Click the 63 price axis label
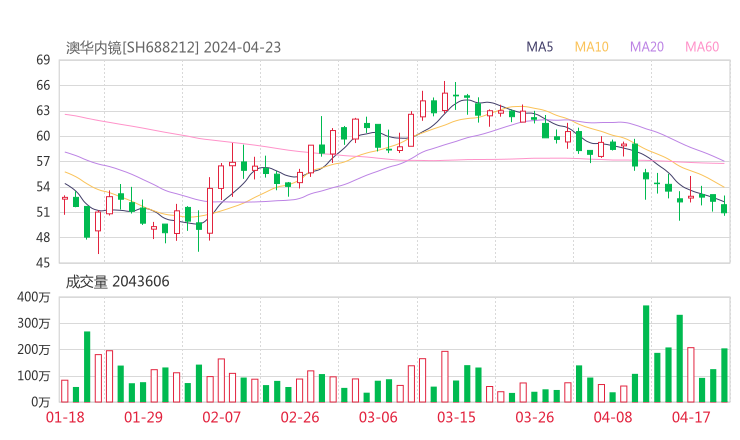The width and height of the screenshot is (740, 440). click(x=43, y=111)
